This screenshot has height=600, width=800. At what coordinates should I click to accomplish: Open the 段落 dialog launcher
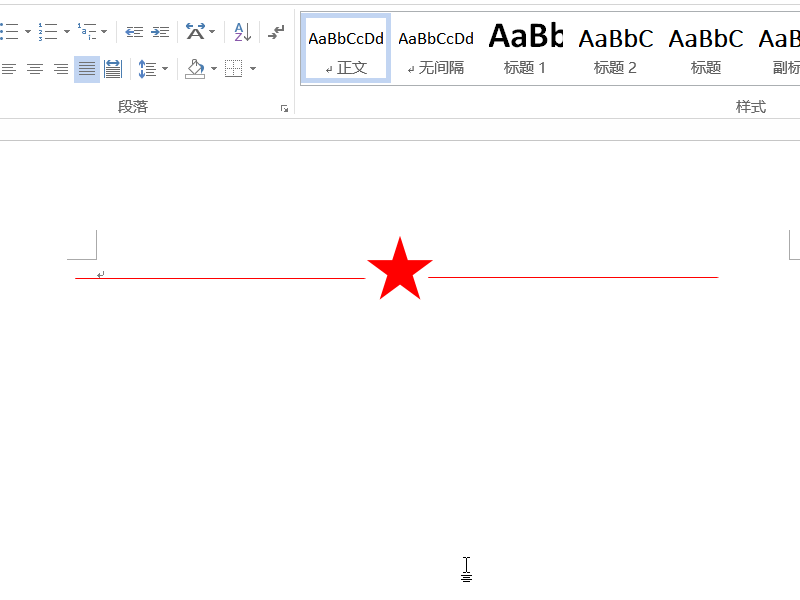point(284,108)
